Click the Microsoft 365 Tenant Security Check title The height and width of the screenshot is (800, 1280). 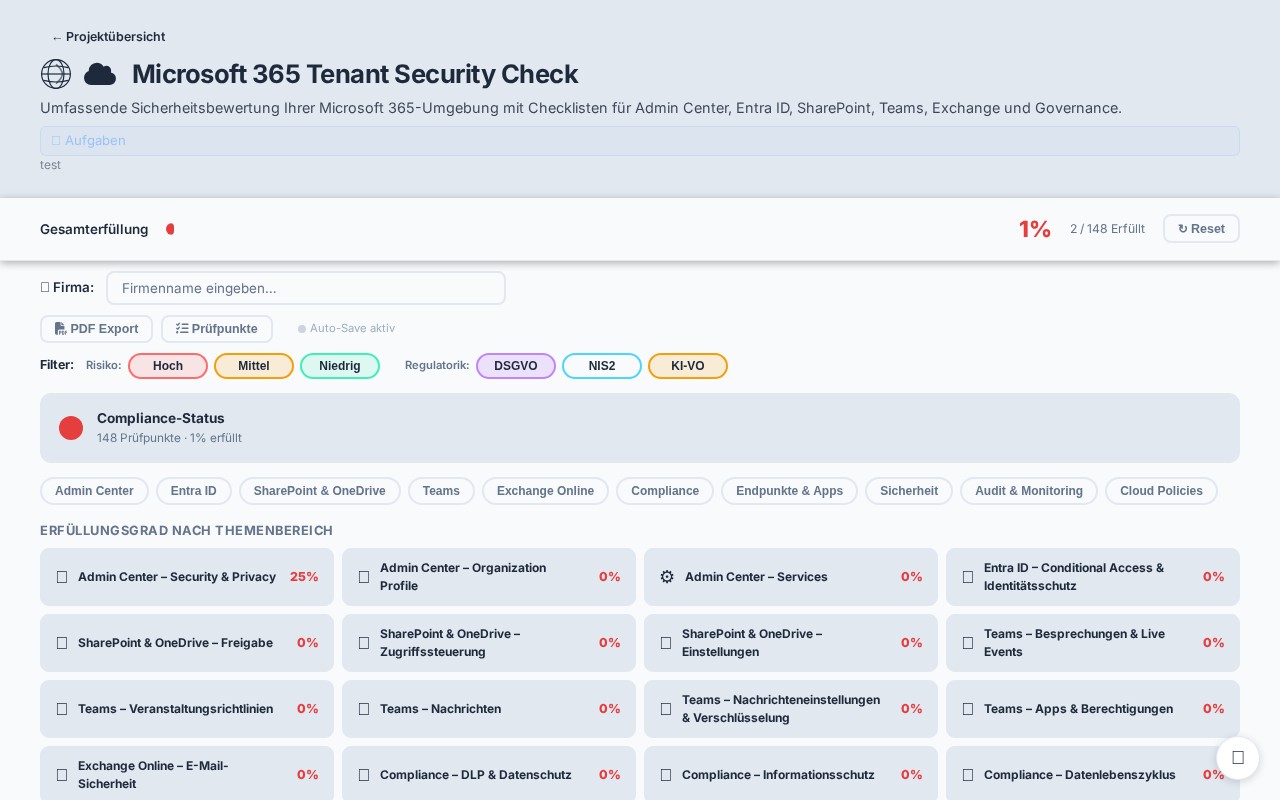[x=355, y=74]
